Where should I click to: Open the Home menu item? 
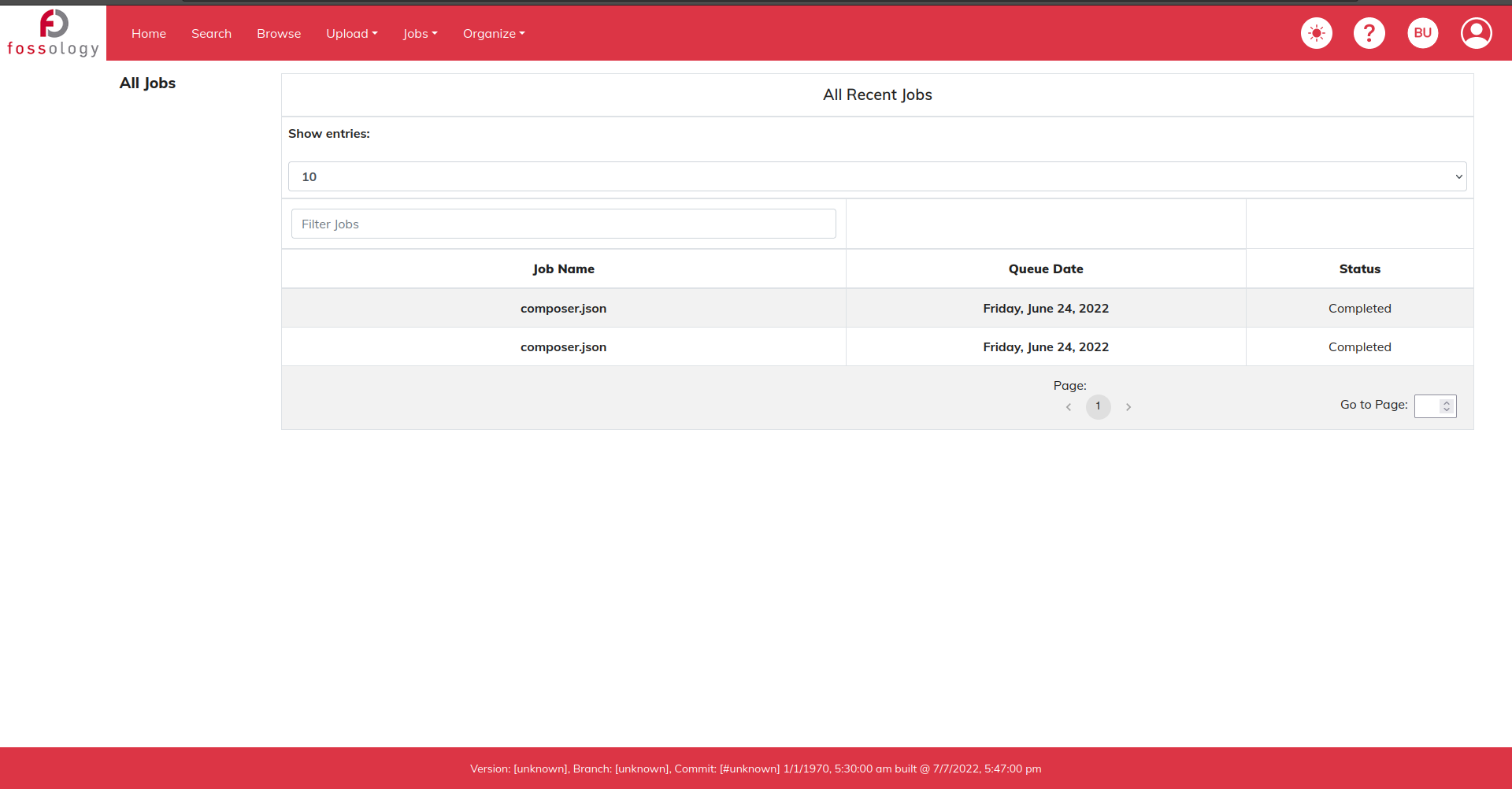point(149,34)
